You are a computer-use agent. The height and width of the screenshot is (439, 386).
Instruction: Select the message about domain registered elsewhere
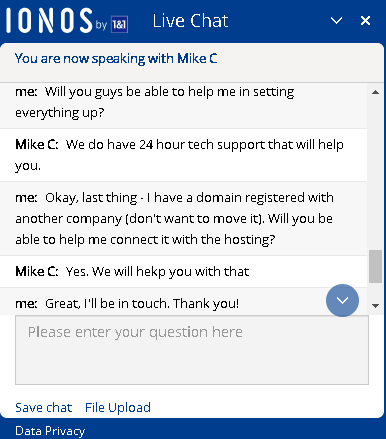184,219
